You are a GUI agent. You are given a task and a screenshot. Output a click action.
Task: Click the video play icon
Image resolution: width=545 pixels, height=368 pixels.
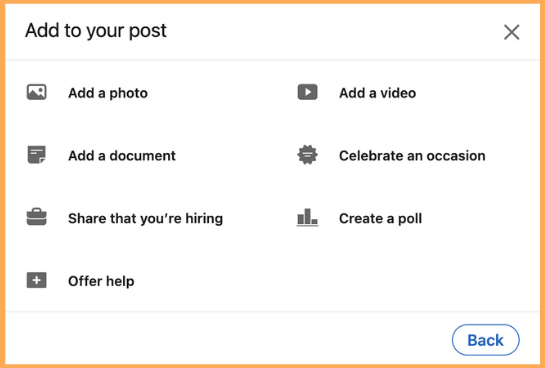pos(307,92)
